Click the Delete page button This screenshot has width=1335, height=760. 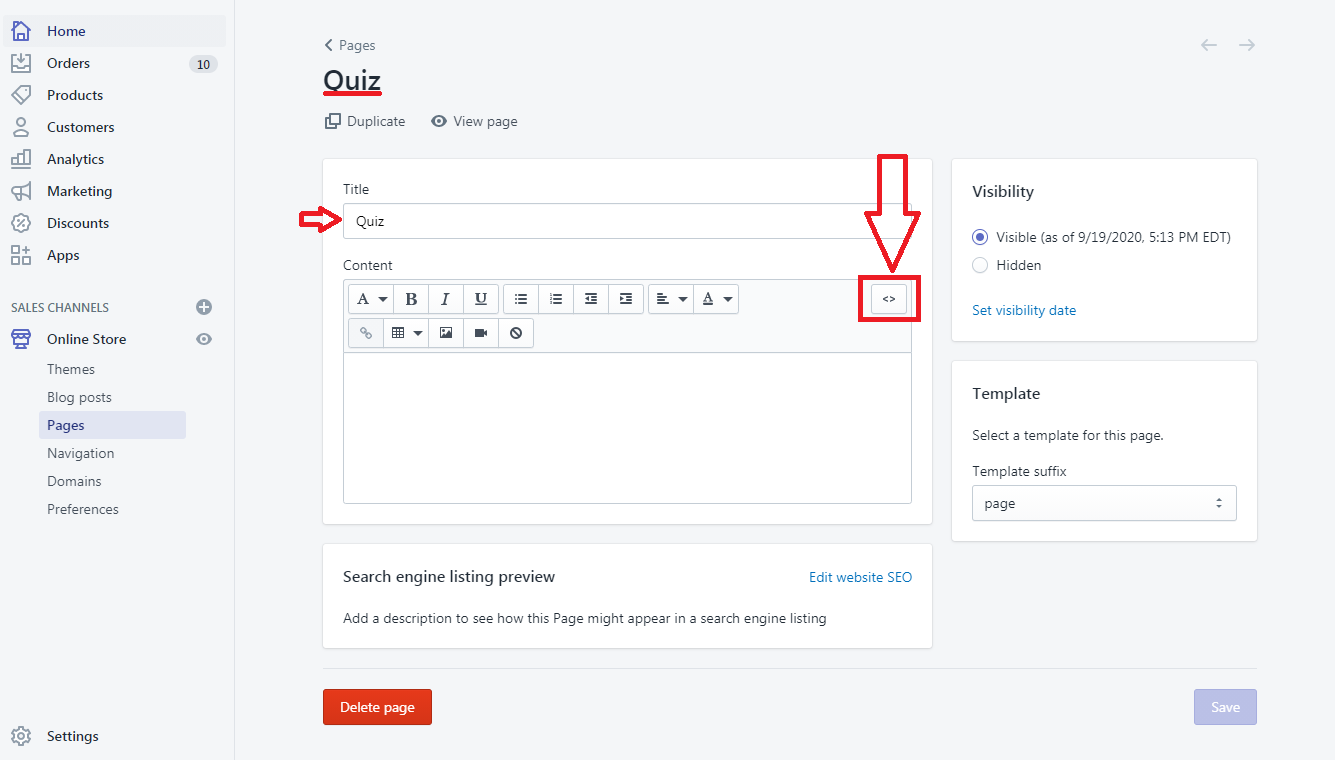point(377,707)
